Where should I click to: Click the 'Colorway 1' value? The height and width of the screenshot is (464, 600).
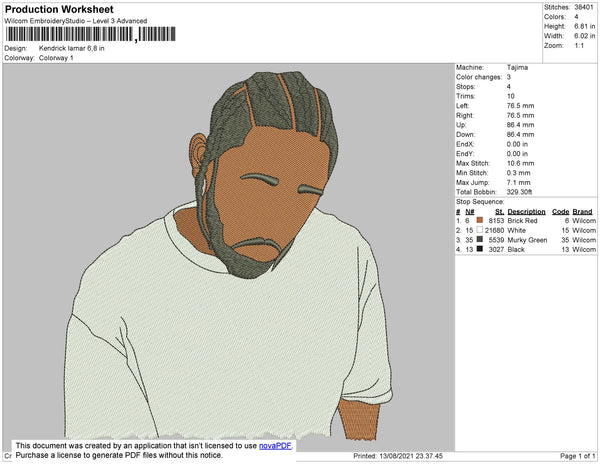tap(56, 58)
